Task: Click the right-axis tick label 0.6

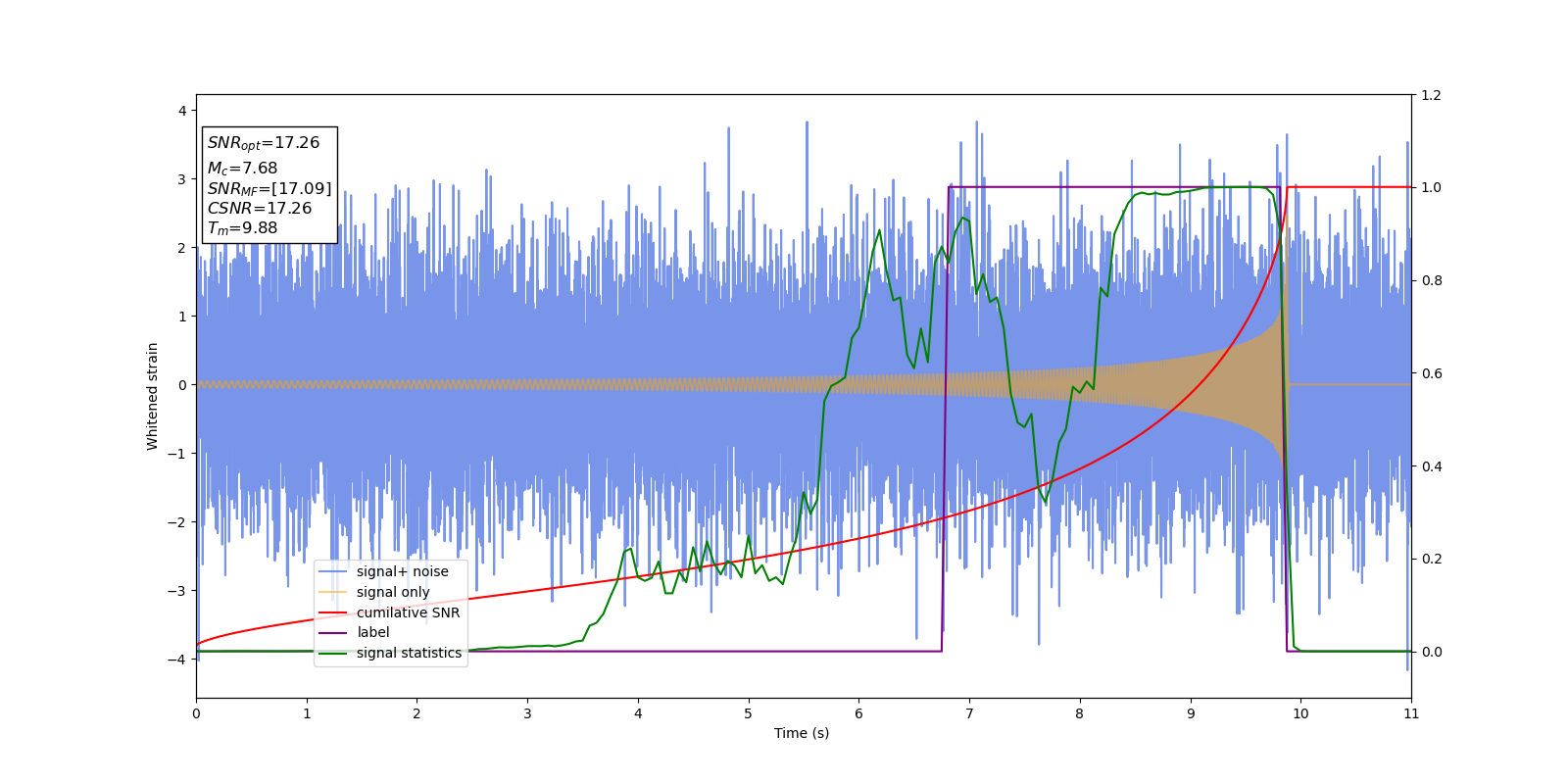Action: point(1431,373)
